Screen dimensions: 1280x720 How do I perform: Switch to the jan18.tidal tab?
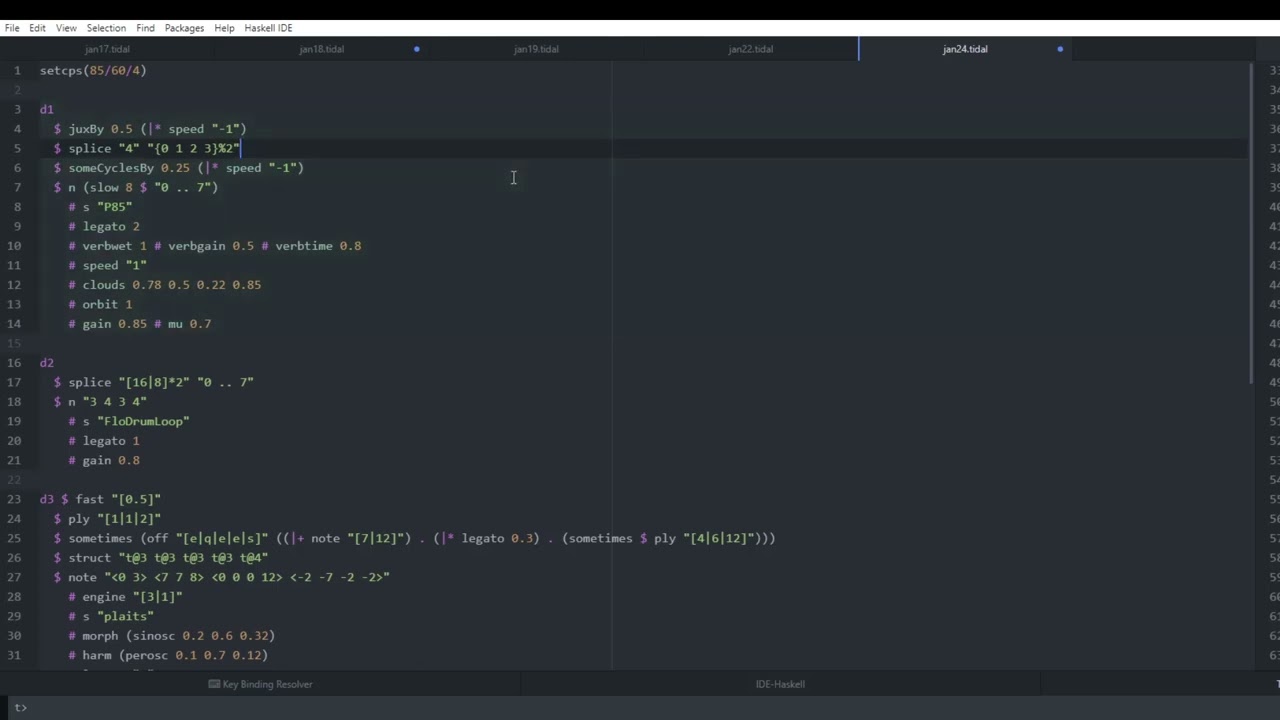[x=321, y=49]
